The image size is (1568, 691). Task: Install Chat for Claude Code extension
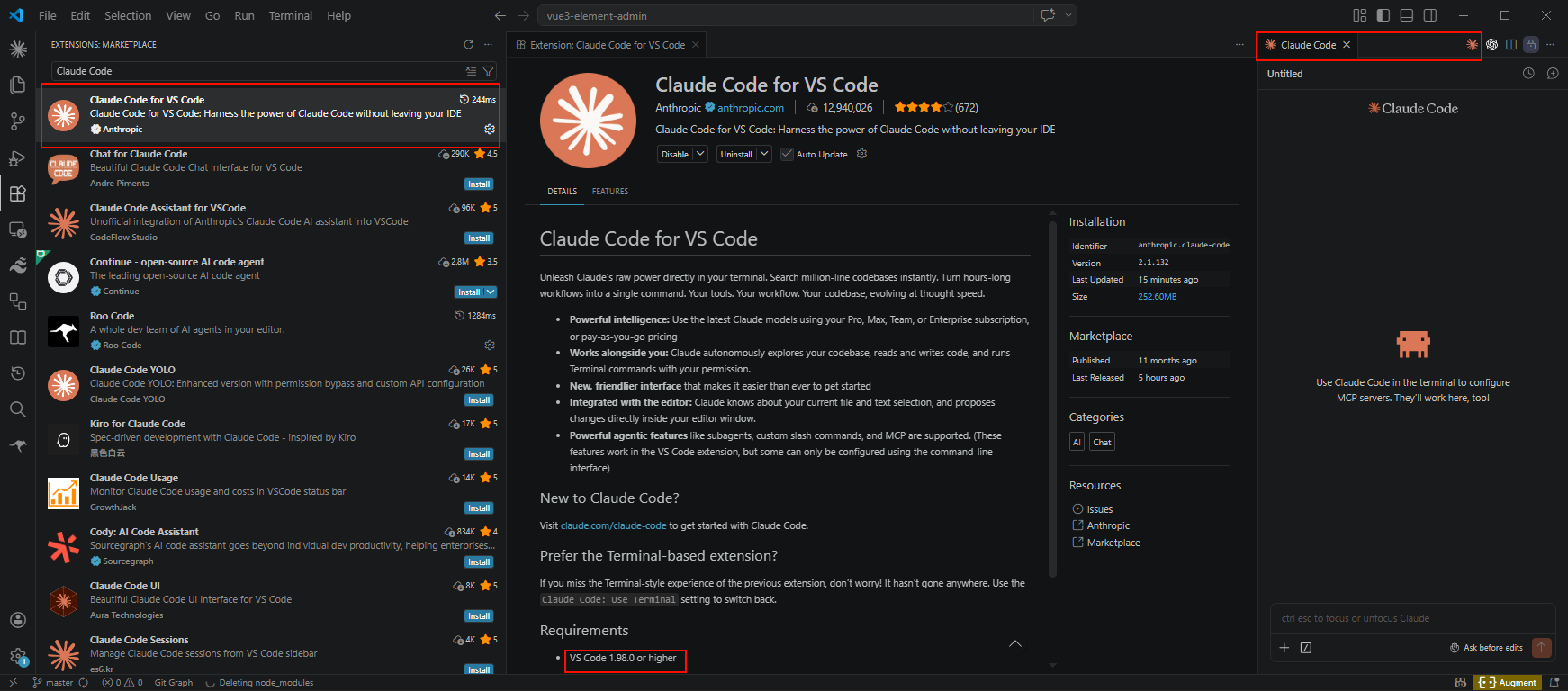point(479,184)
